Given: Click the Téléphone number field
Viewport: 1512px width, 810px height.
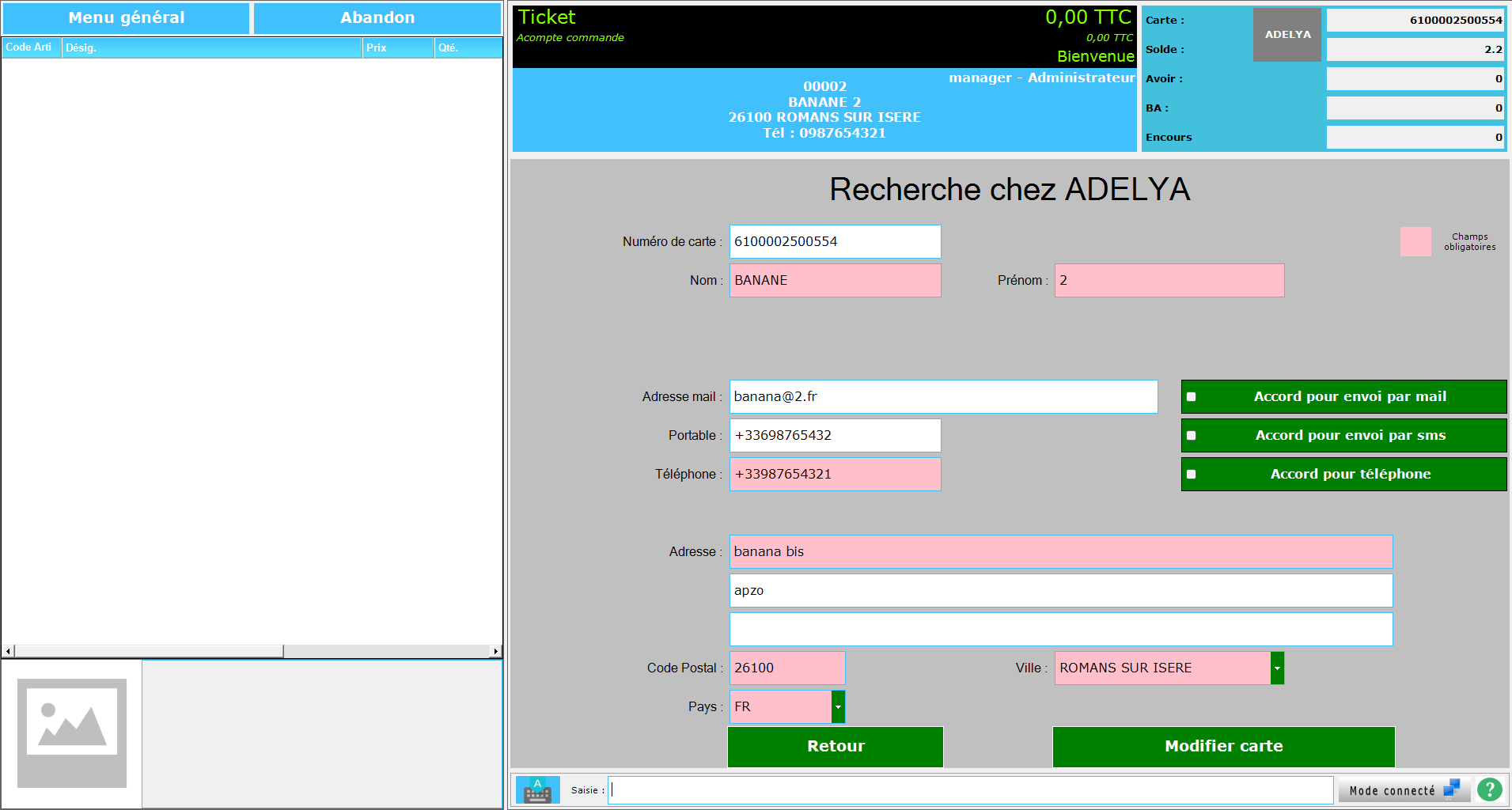Looking at the screenshot, I should 835,474.
